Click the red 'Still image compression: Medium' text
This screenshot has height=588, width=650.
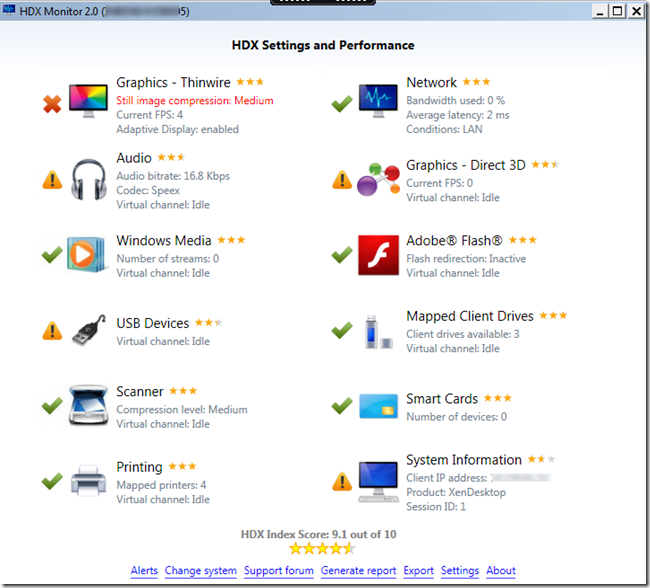(195, 101)
